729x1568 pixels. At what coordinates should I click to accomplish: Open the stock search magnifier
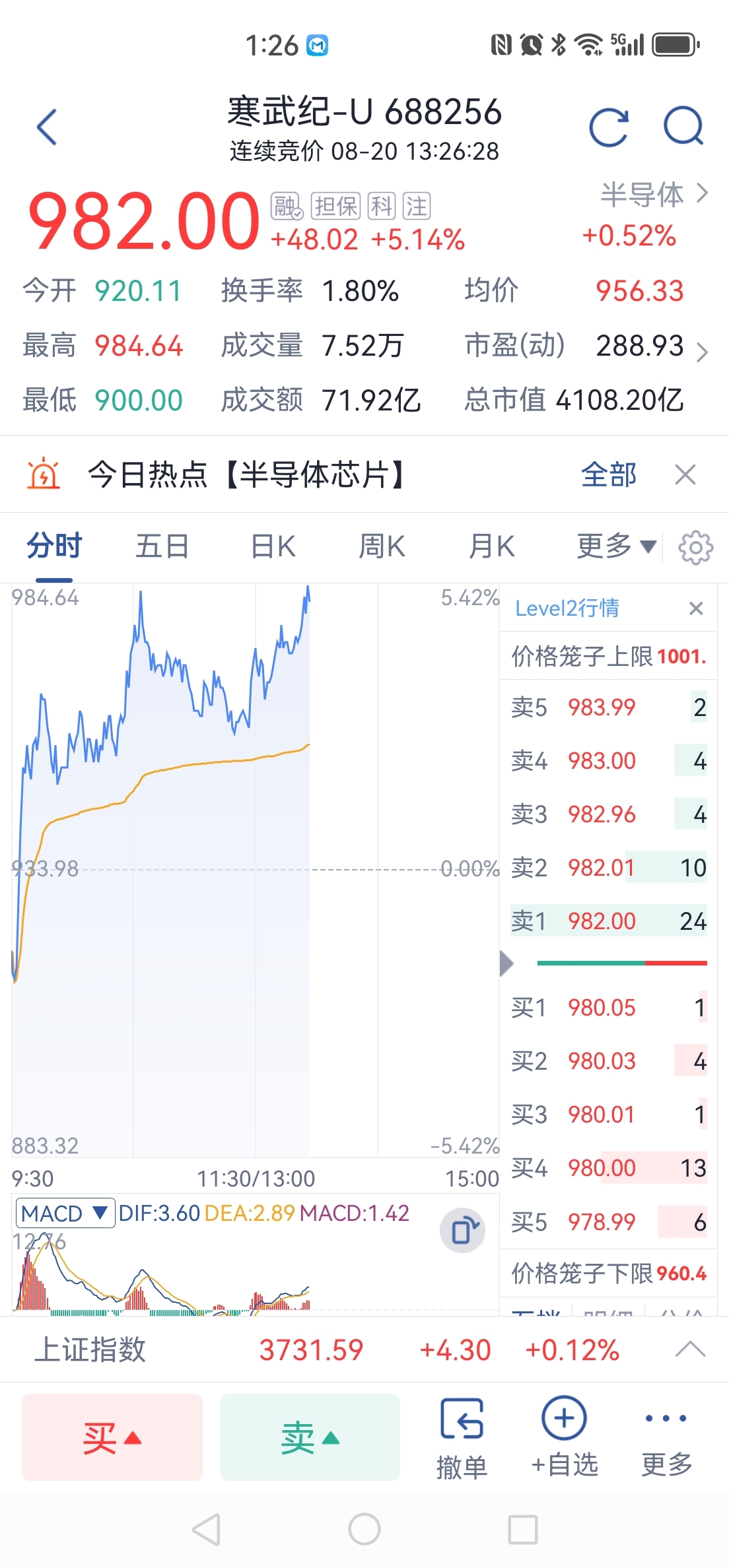tap(683, 126)
